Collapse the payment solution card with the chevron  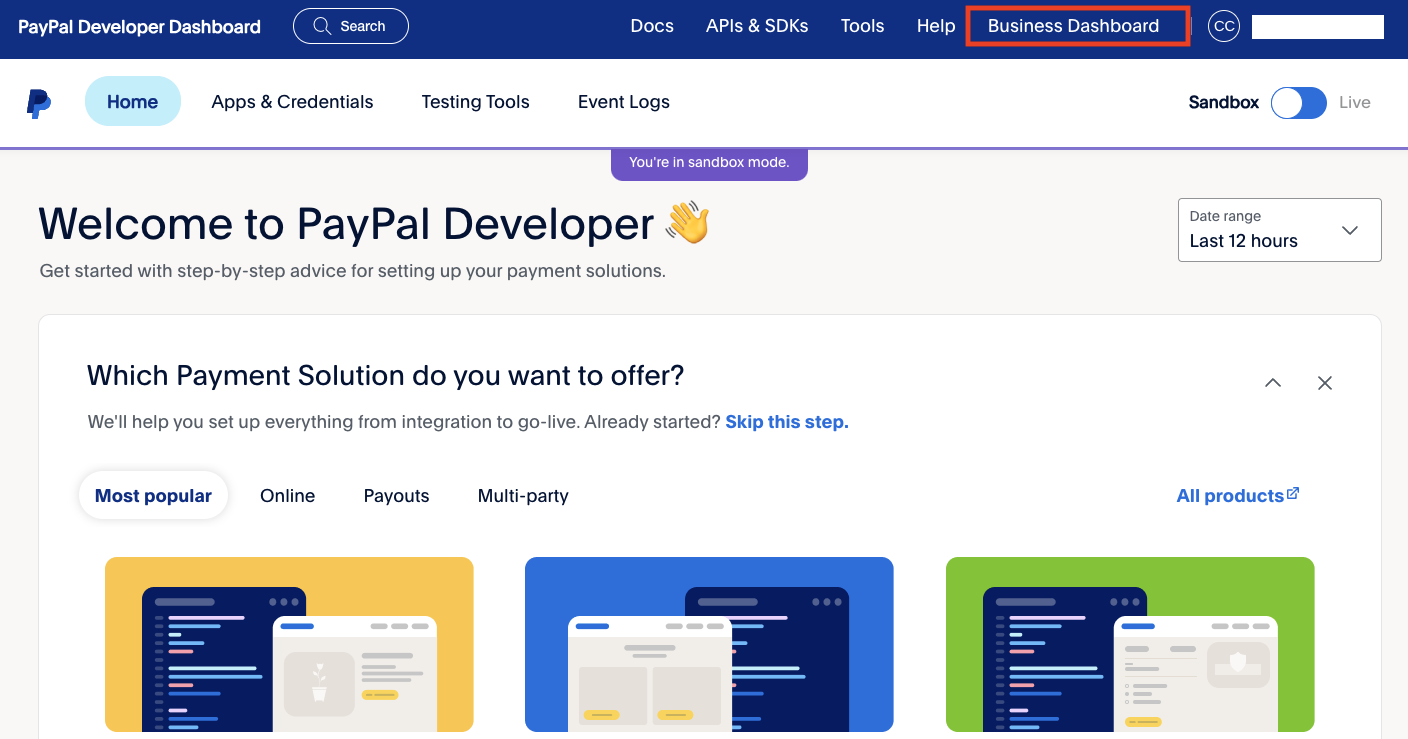pyautogui.click(x=1273, y=382)
